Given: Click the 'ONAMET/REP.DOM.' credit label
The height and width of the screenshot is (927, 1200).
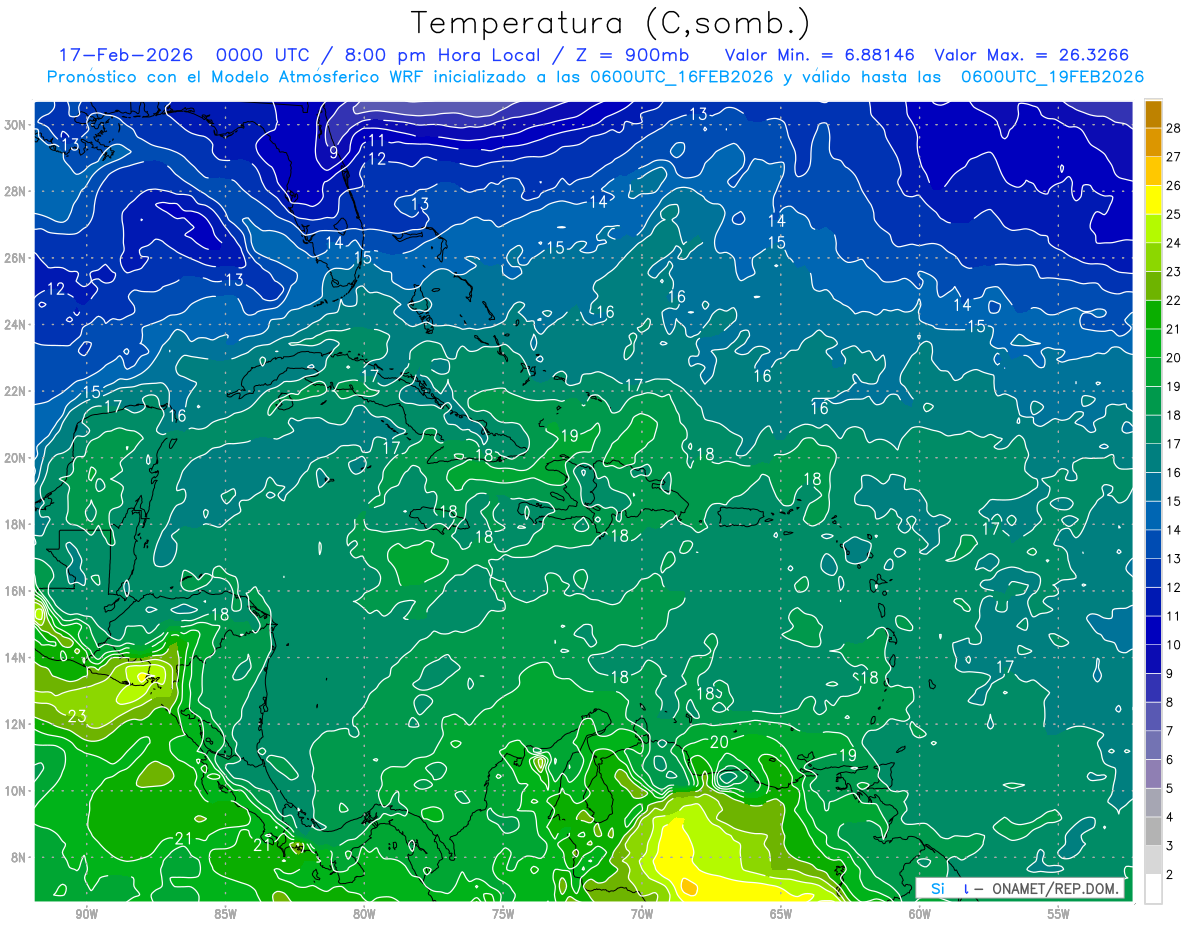Looking at the screenshot, I should (x=1053, y=888).
